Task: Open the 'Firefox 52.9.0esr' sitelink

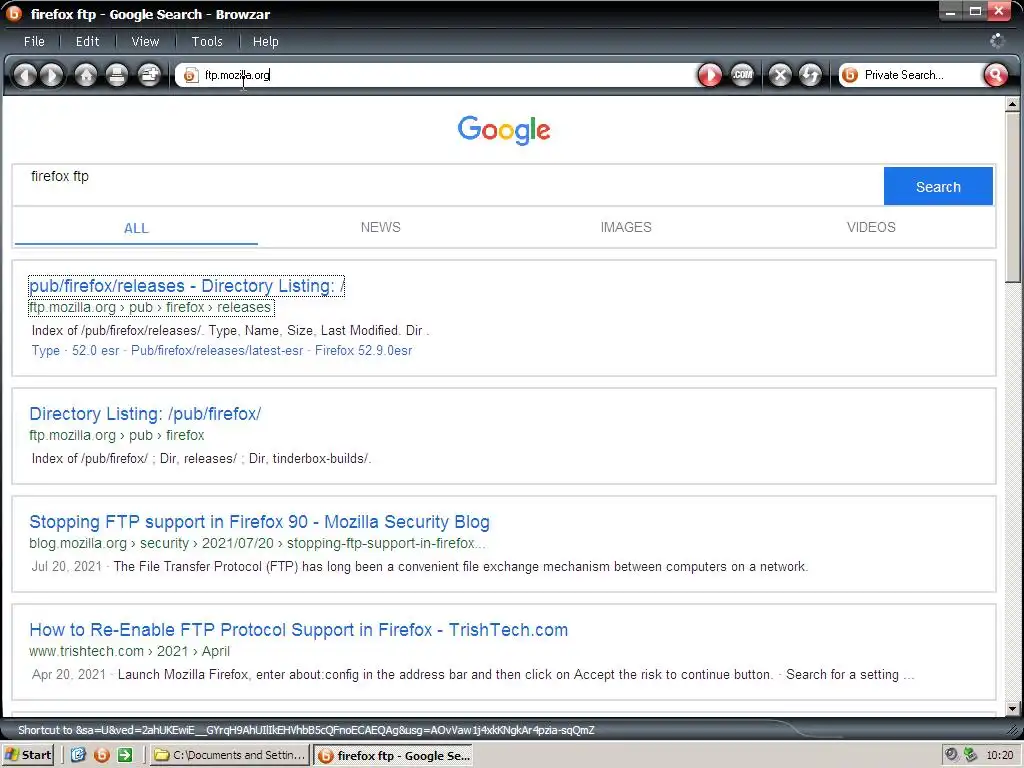Action: point(363,351)
